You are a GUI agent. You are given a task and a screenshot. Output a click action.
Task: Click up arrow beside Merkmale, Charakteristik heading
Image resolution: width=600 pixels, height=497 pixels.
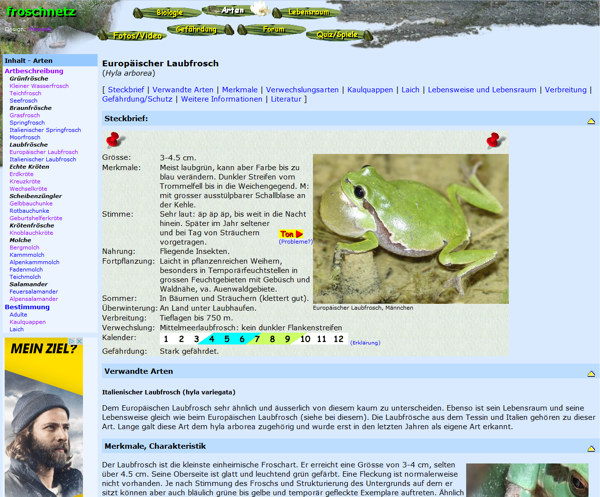point(591,447)
